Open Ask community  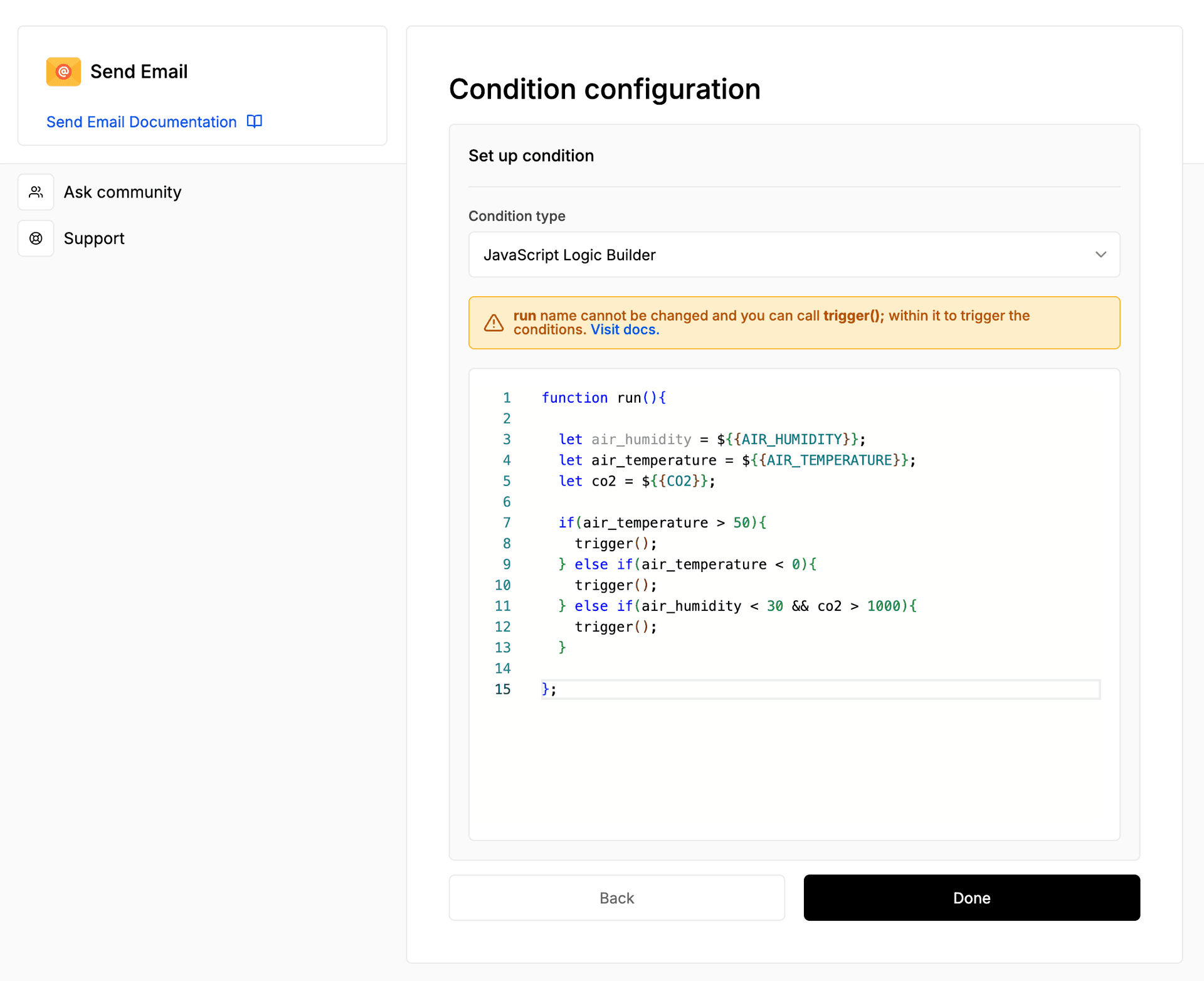122,192
